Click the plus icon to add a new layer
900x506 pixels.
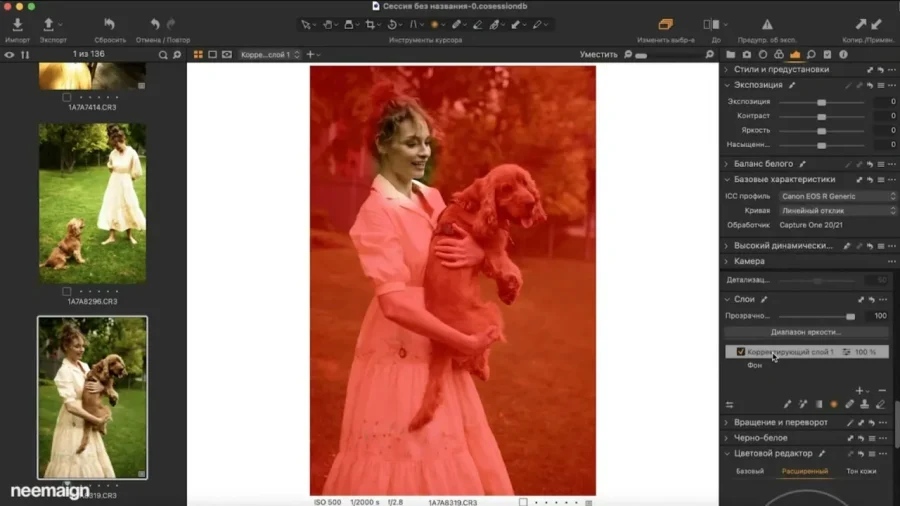(x=859, y=391)
